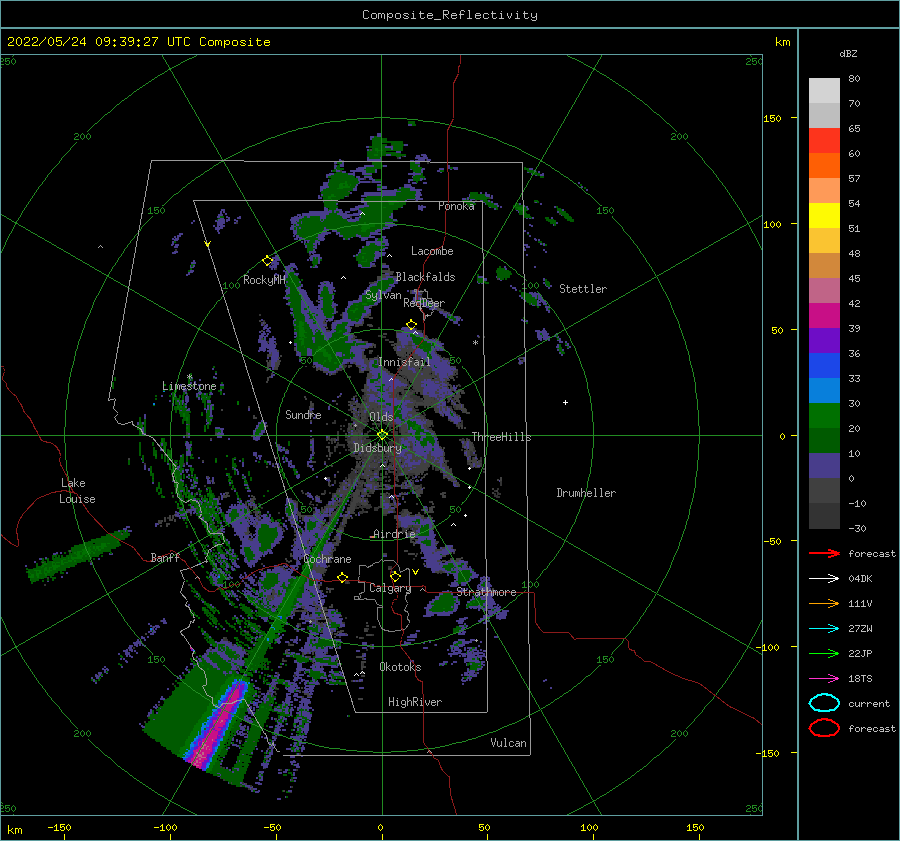Click the RockyMH label

(264, 280)
